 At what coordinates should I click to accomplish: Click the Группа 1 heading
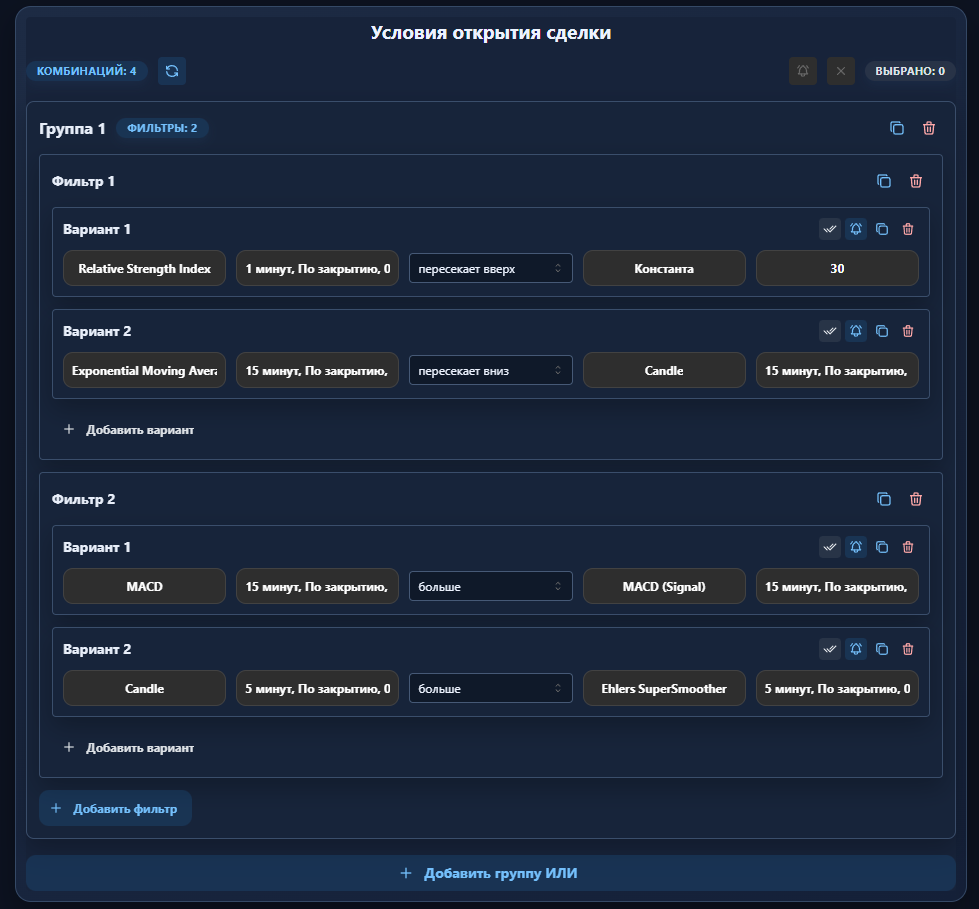coord(72,129)
